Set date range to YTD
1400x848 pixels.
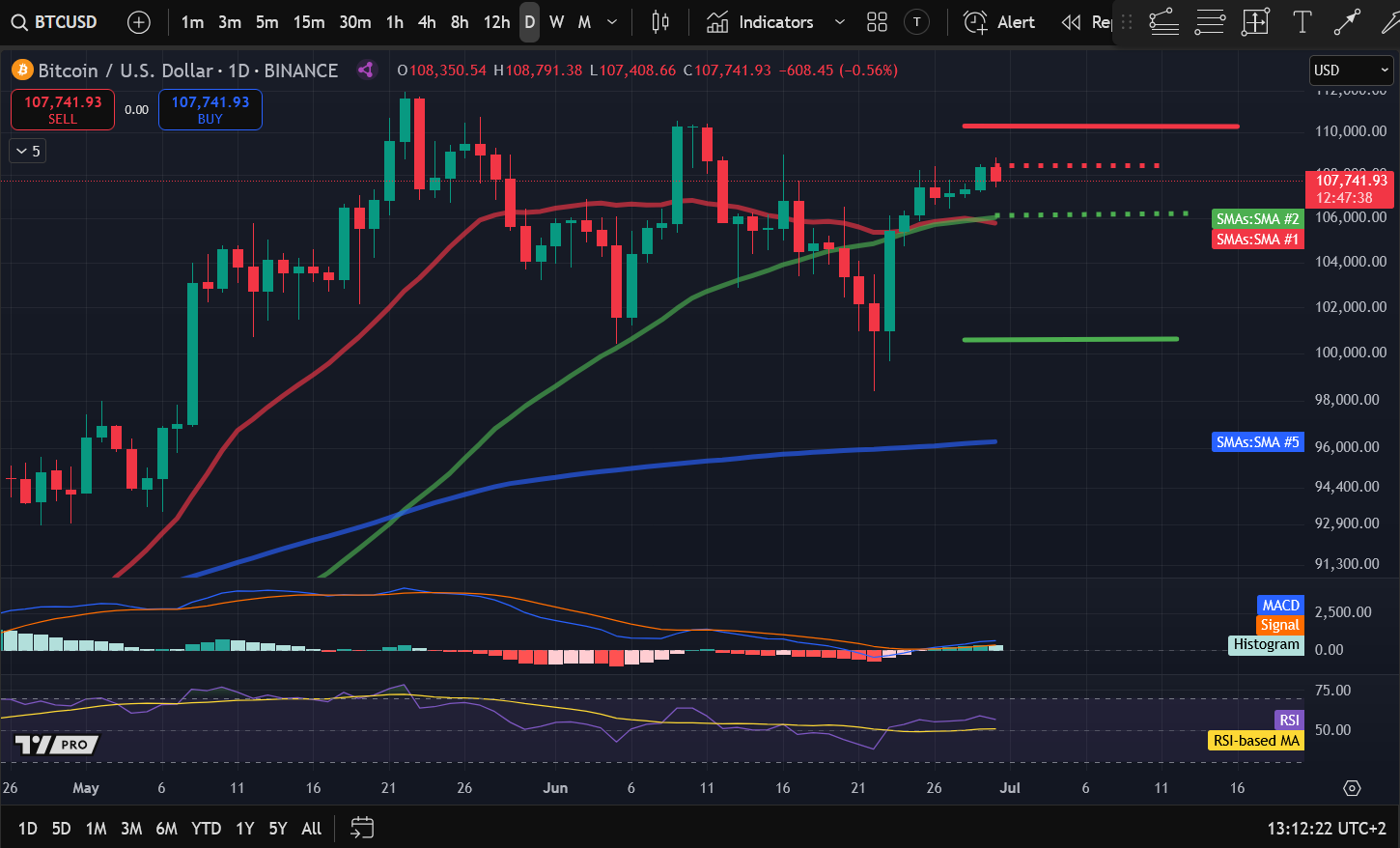[x=206, y=828]
